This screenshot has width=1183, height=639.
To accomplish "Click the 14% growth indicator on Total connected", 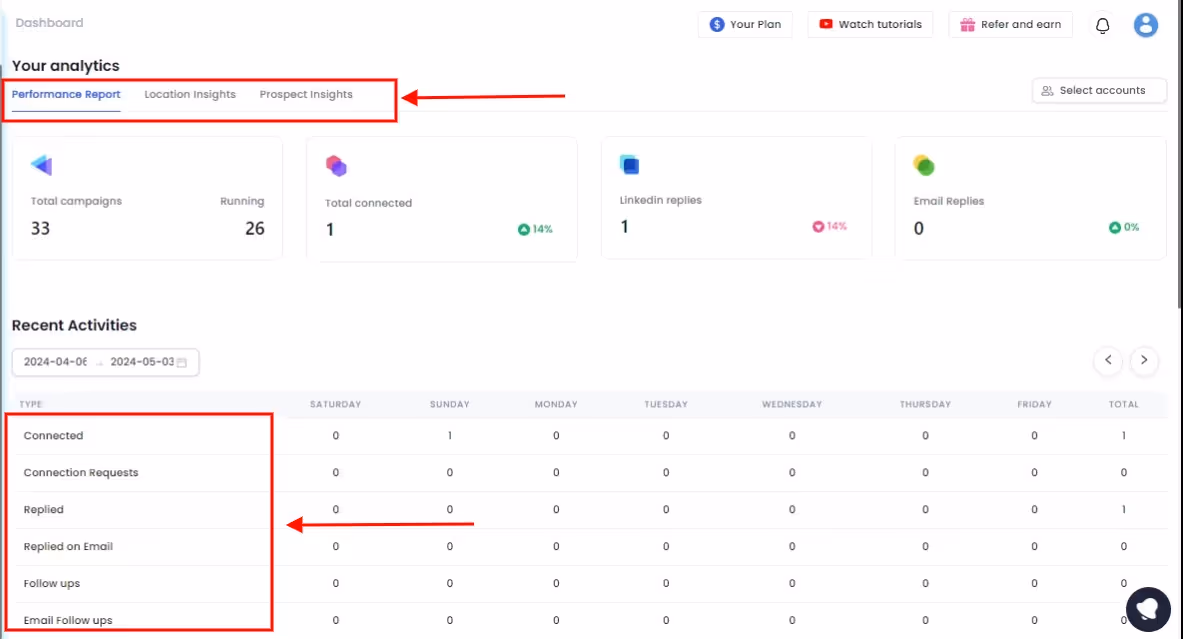I will click(x=534, y=228).
